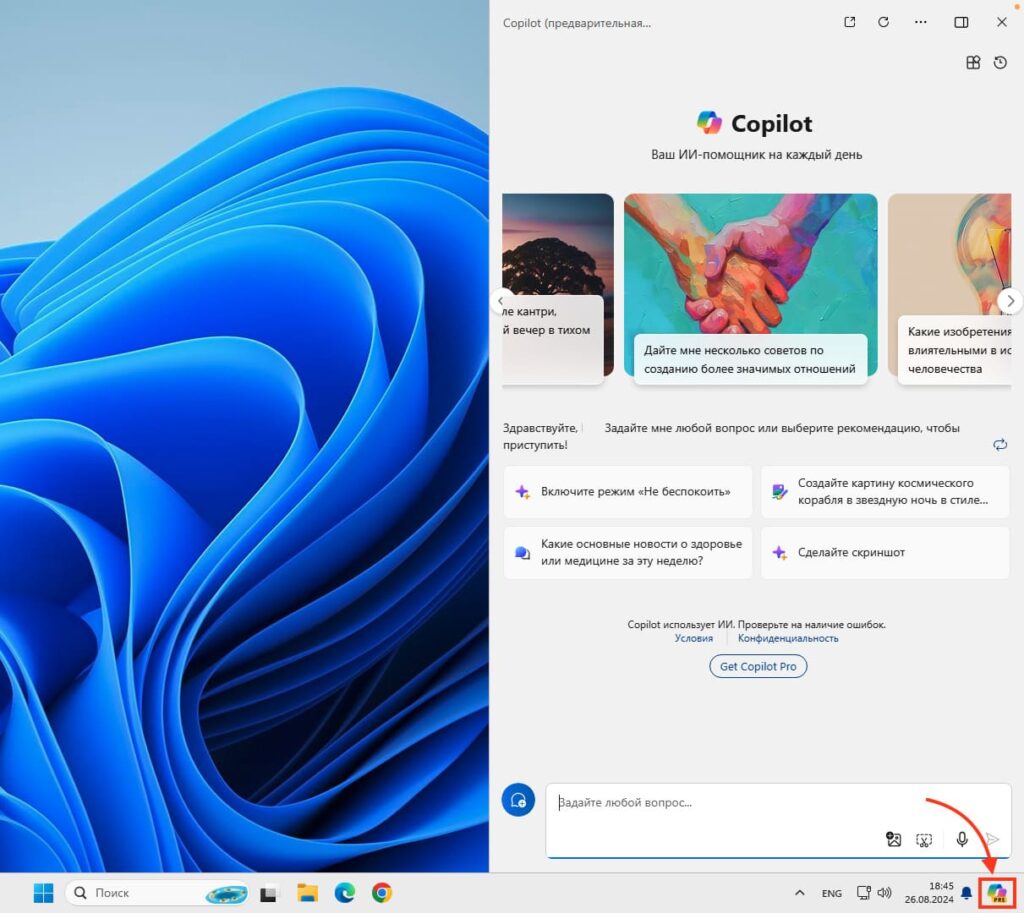Open the 'Условия' link

(x=694, y=638)
